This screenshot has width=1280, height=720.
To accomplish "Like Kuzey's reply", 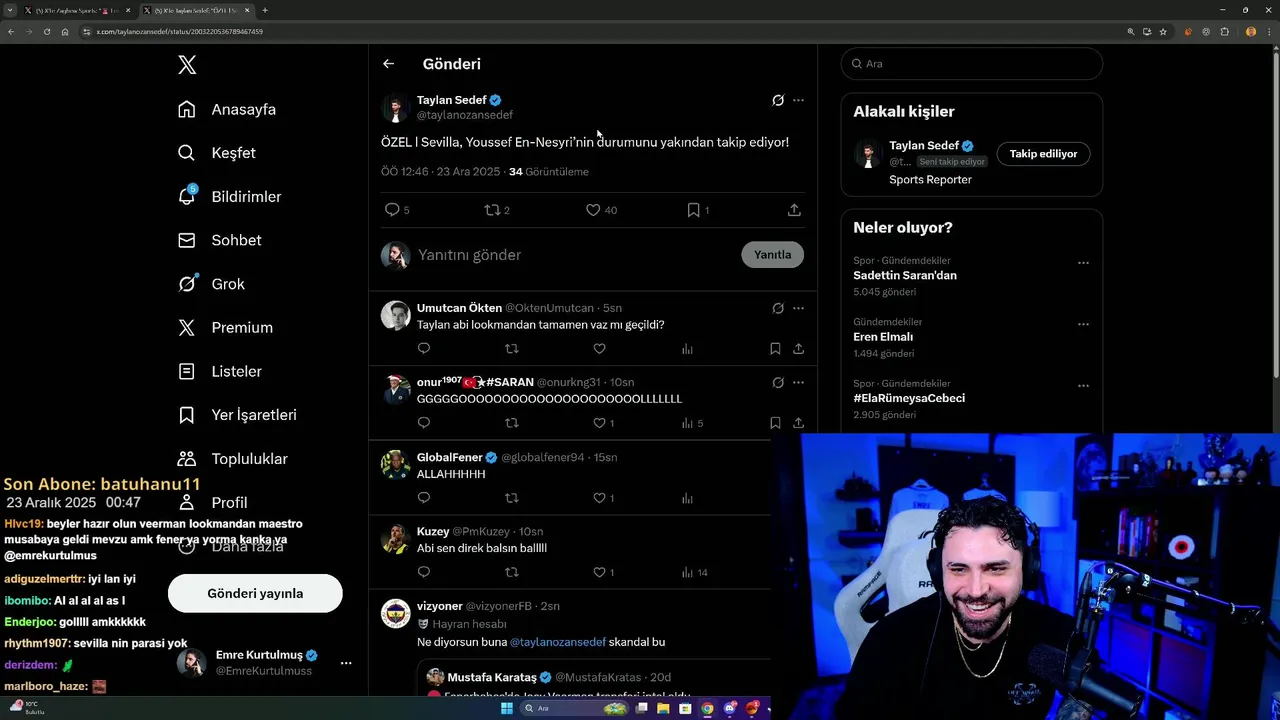I will [599, 572].
